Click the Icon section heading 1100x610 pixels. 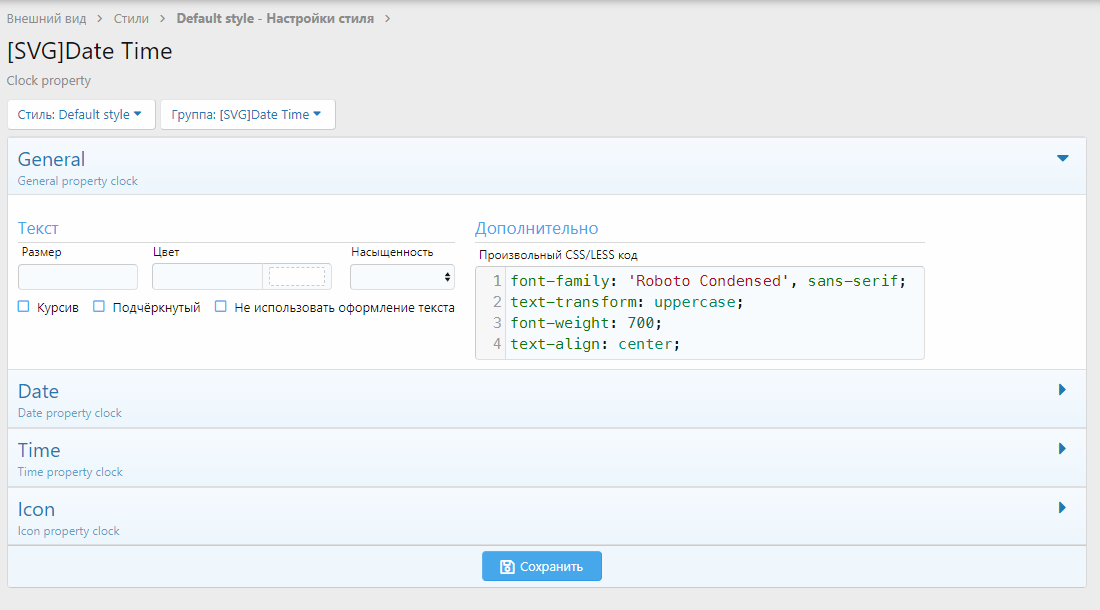coord(36,509)
